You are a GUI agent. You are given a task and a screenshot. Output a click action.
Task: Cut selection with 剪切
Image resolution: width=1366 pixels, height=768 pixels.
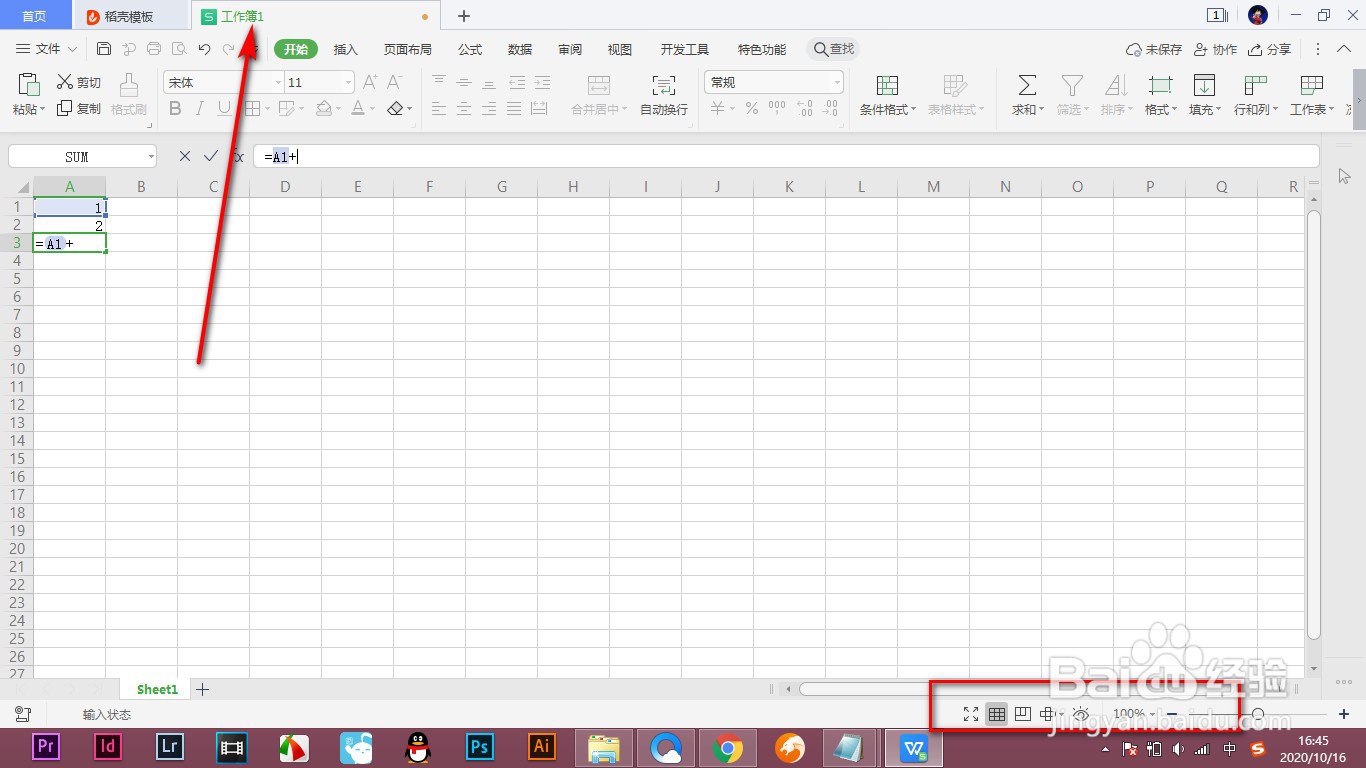(79, 82)
